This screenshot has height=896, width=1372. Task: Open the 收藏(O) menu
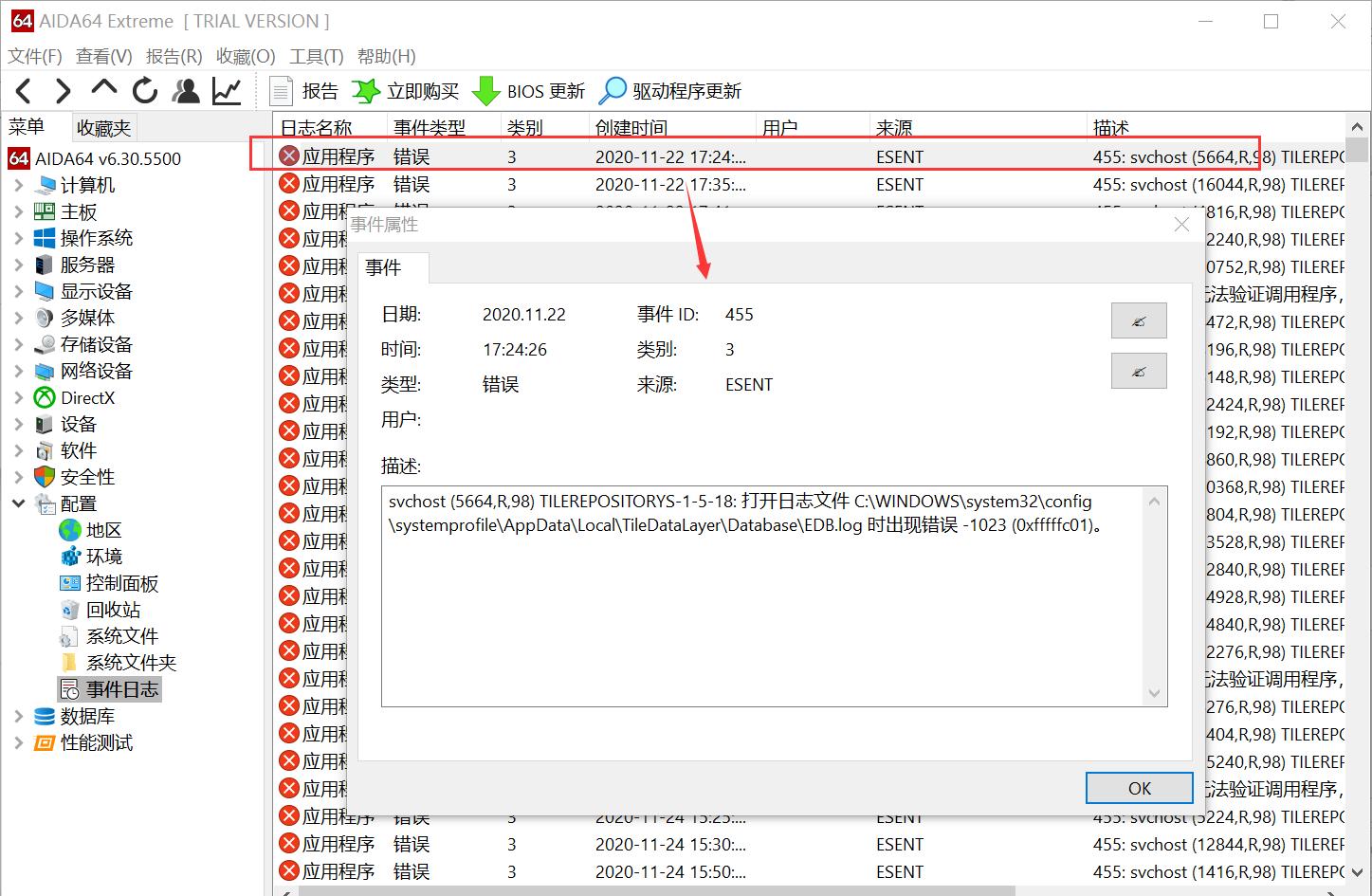246,56
